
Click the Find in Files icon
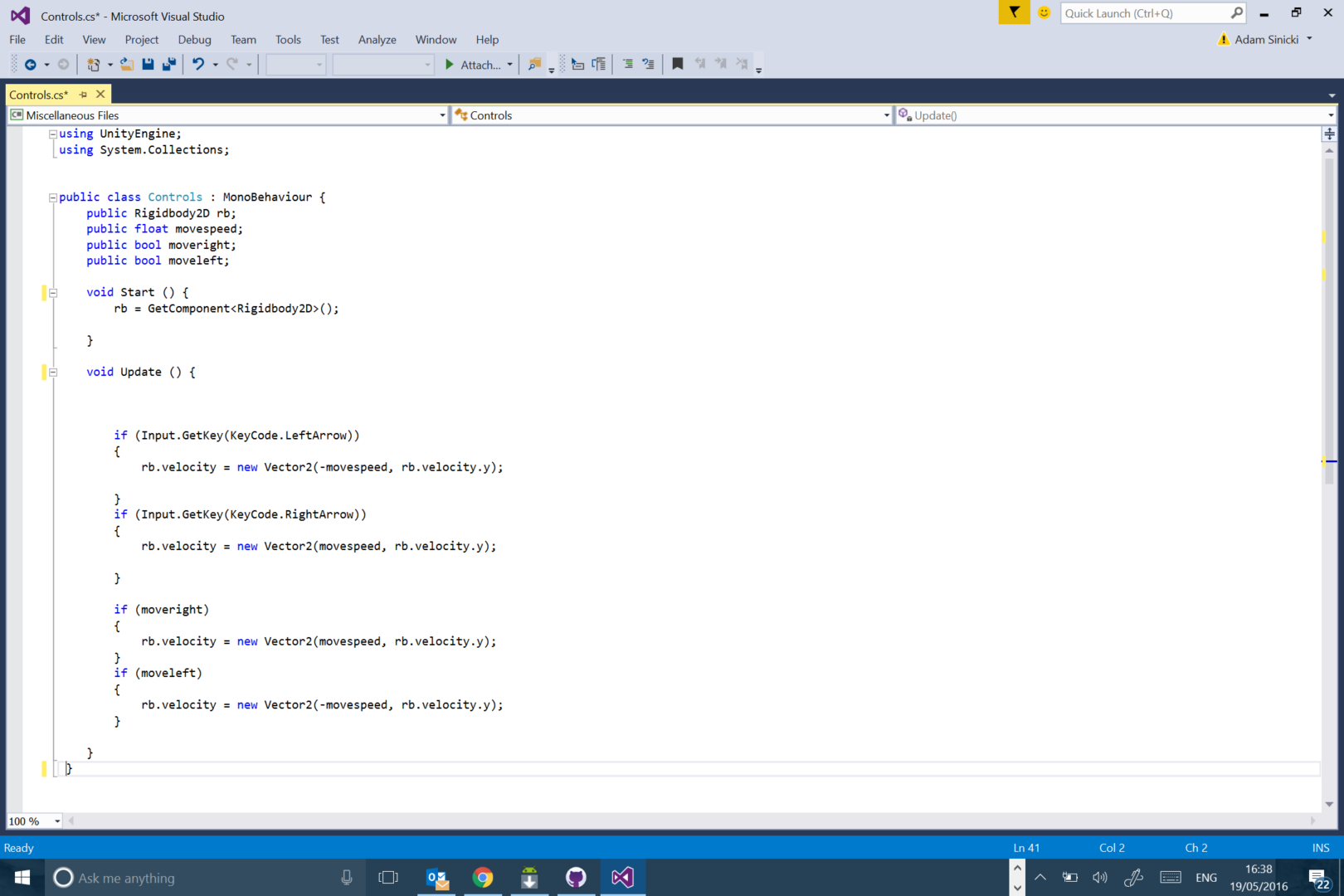click(x=535, y=65)
